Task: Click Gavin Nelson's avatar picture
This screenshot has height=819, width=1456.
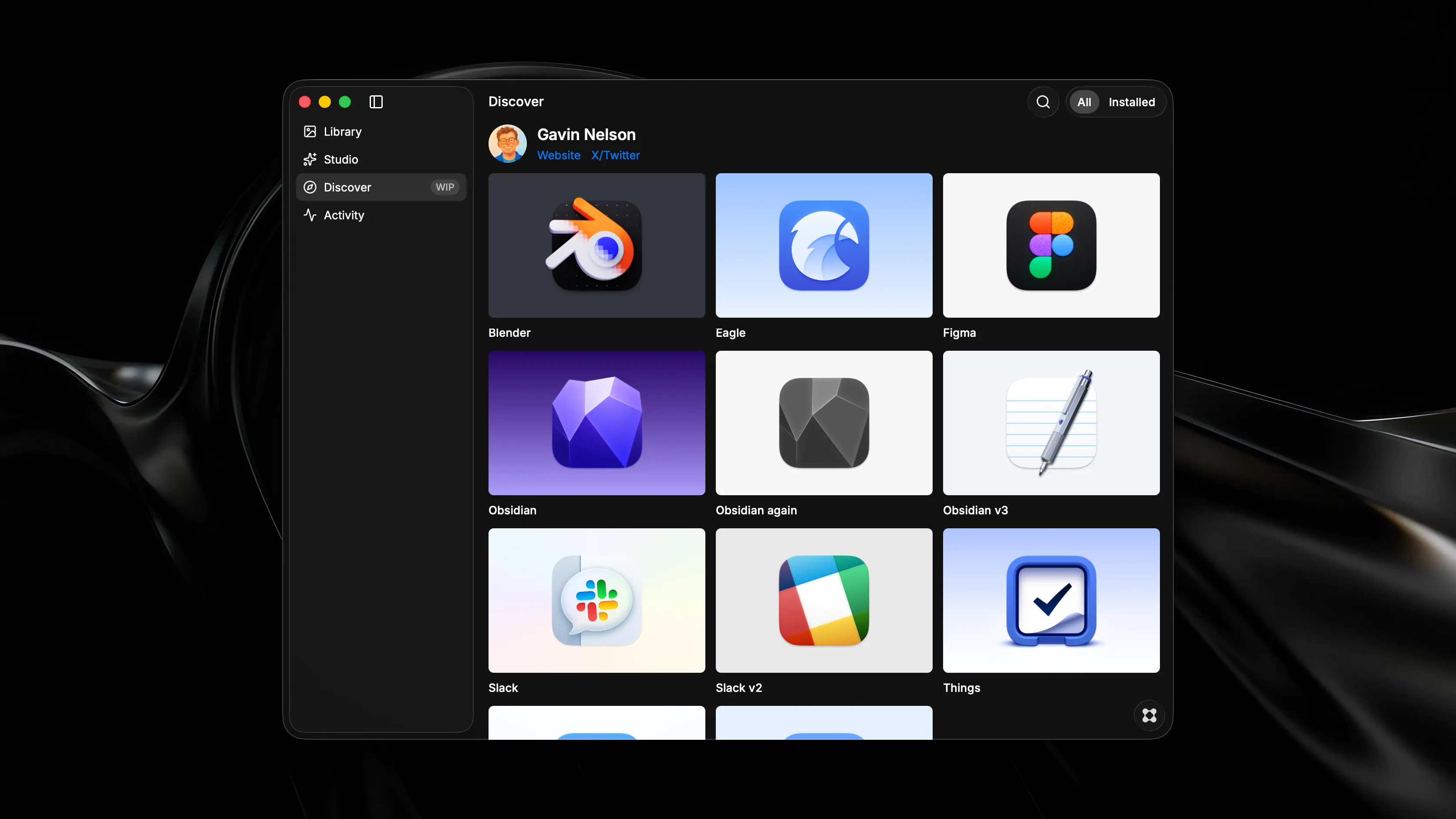Action: click(x=507, y=144)
